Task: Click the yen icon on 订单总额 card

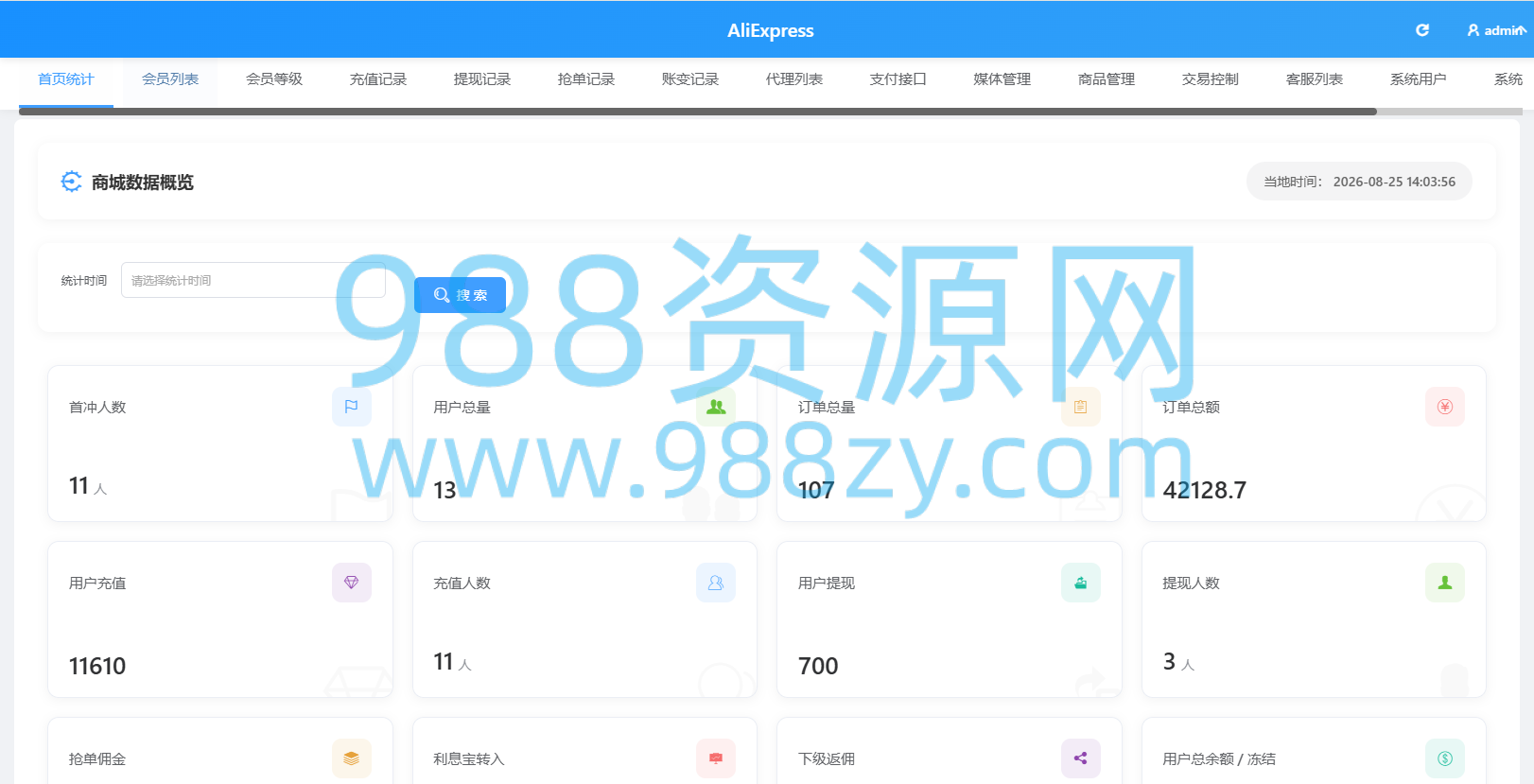Action: click(x=1445, y=407)
